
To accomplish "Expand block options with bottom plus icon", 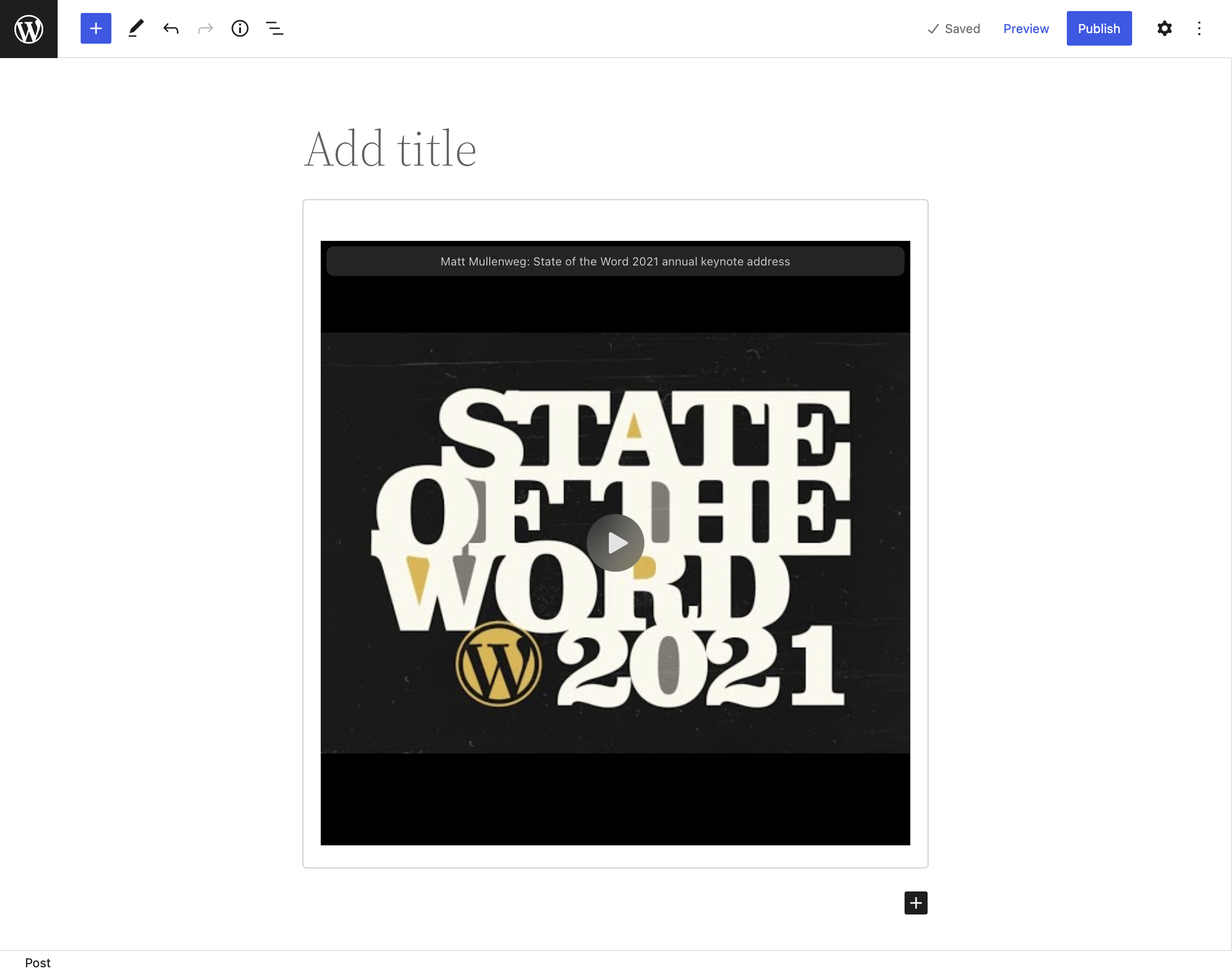I will pos(915,903).
